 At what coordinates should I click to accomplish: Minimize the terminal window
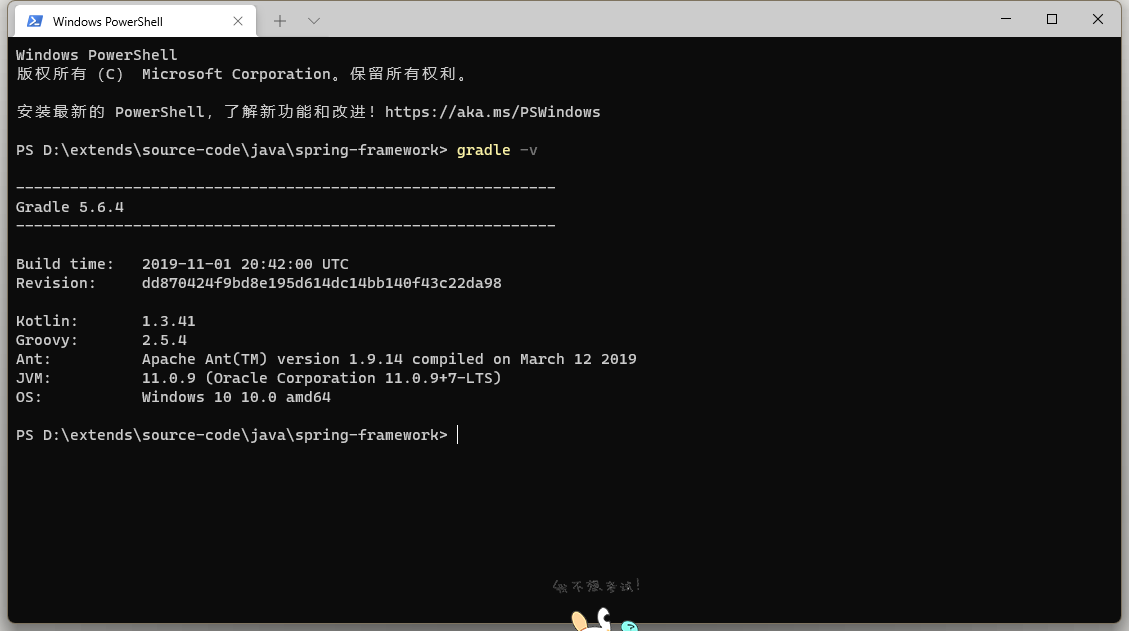coord(1006,19)
